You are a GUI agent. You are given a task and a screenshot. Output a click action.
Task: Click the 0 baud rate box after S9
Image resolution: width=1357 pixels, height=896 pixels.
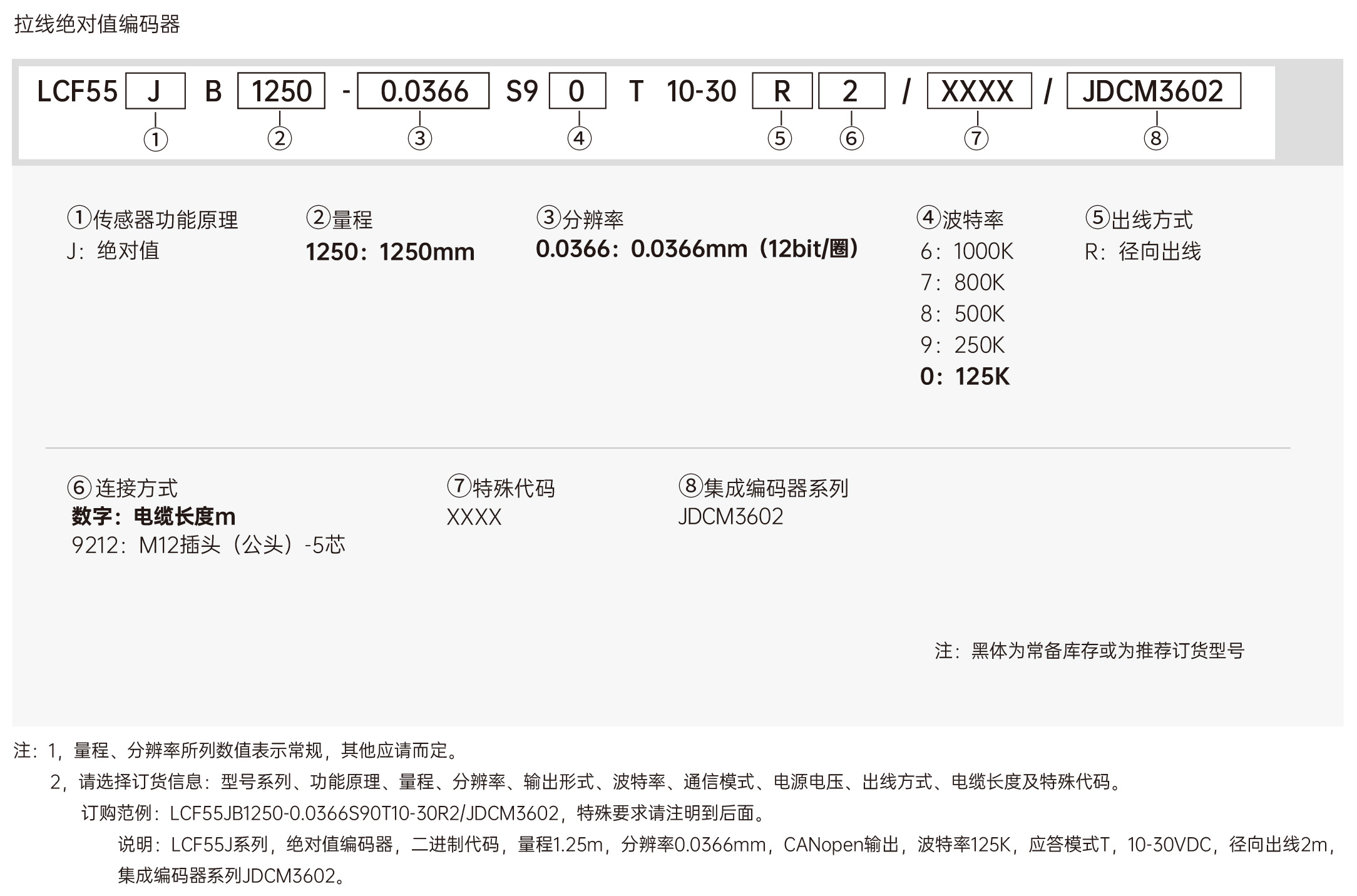[x=577, y=91]
